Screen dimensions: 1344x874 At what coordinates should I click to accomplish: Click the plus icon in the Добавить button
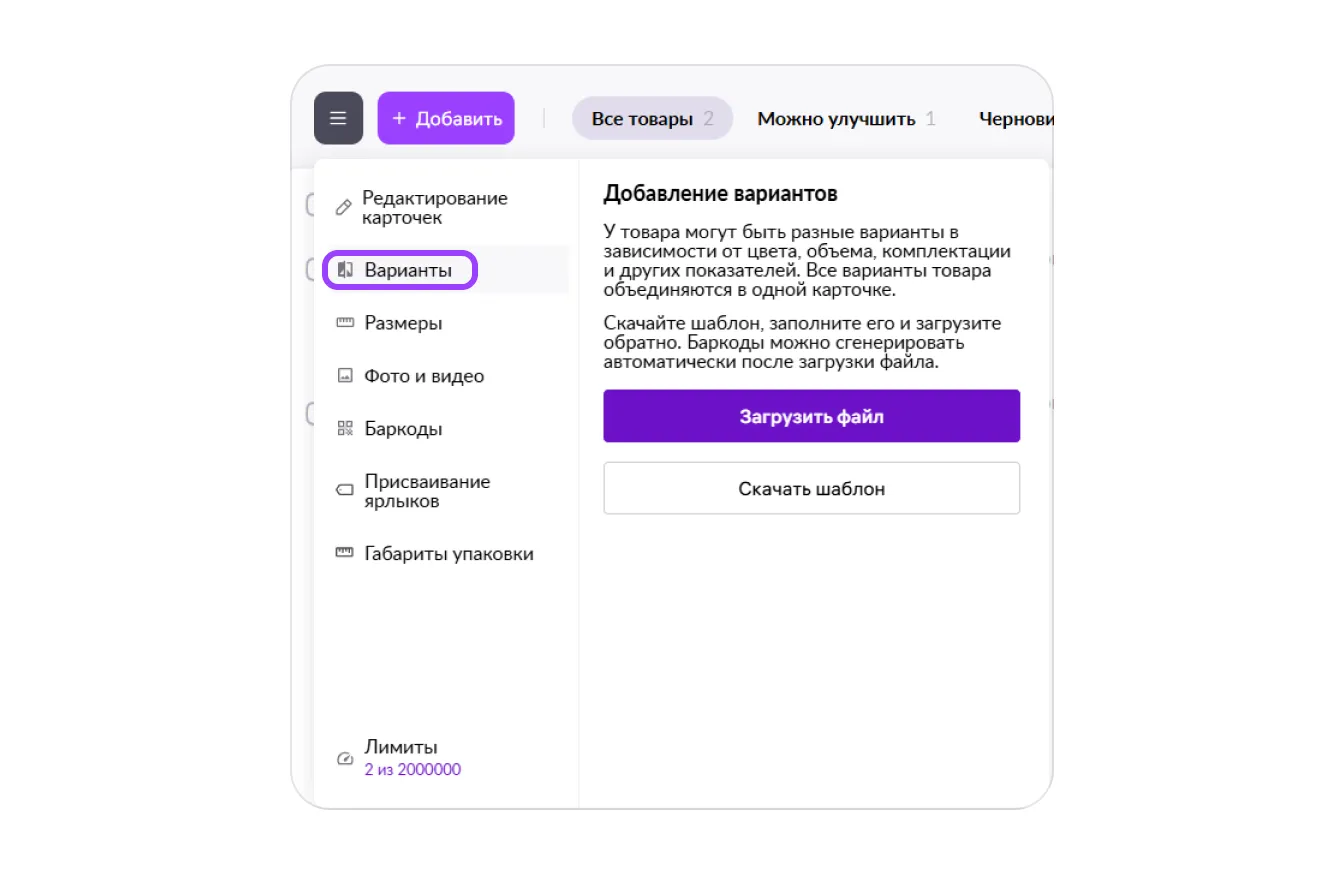coord(399,119)
